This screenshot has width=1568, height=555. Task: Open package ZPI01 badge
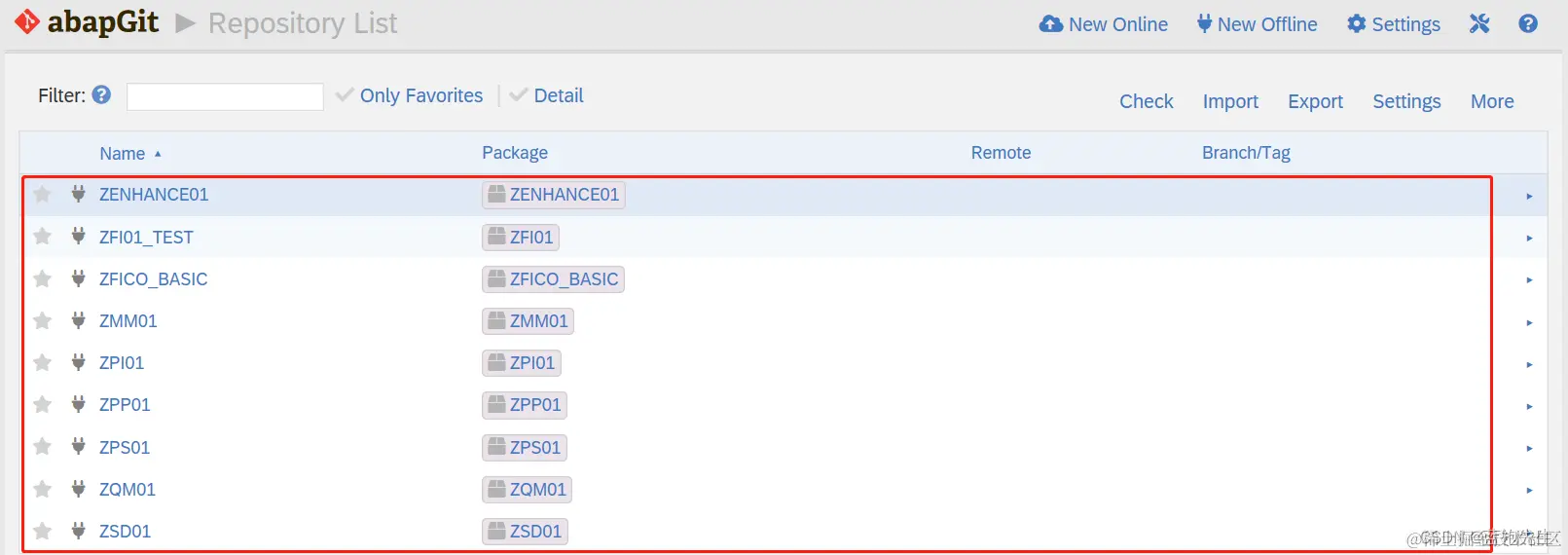pyautogui.click(x=522, y=363)
